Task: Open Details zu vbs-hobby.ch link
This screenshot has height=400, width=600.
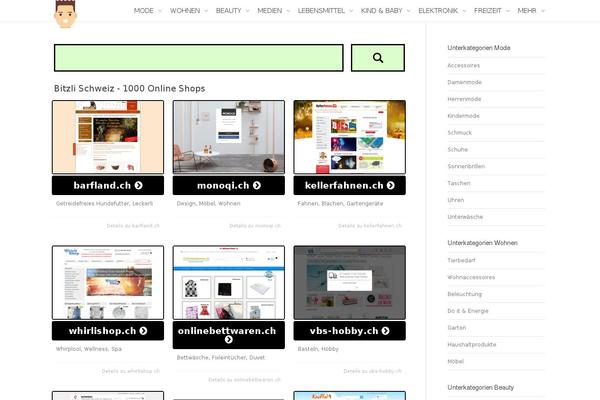Action: 373,371
